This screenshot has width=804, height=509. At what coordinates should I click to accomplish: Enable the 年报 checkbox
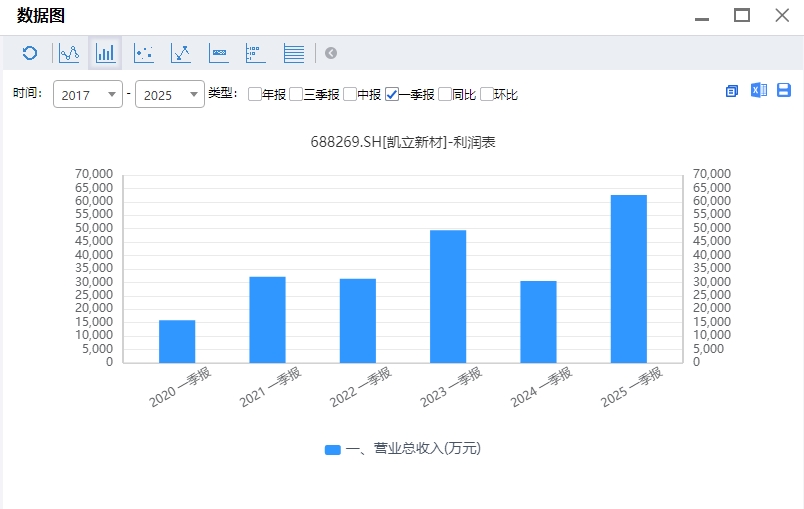click(x=254, y=94)
